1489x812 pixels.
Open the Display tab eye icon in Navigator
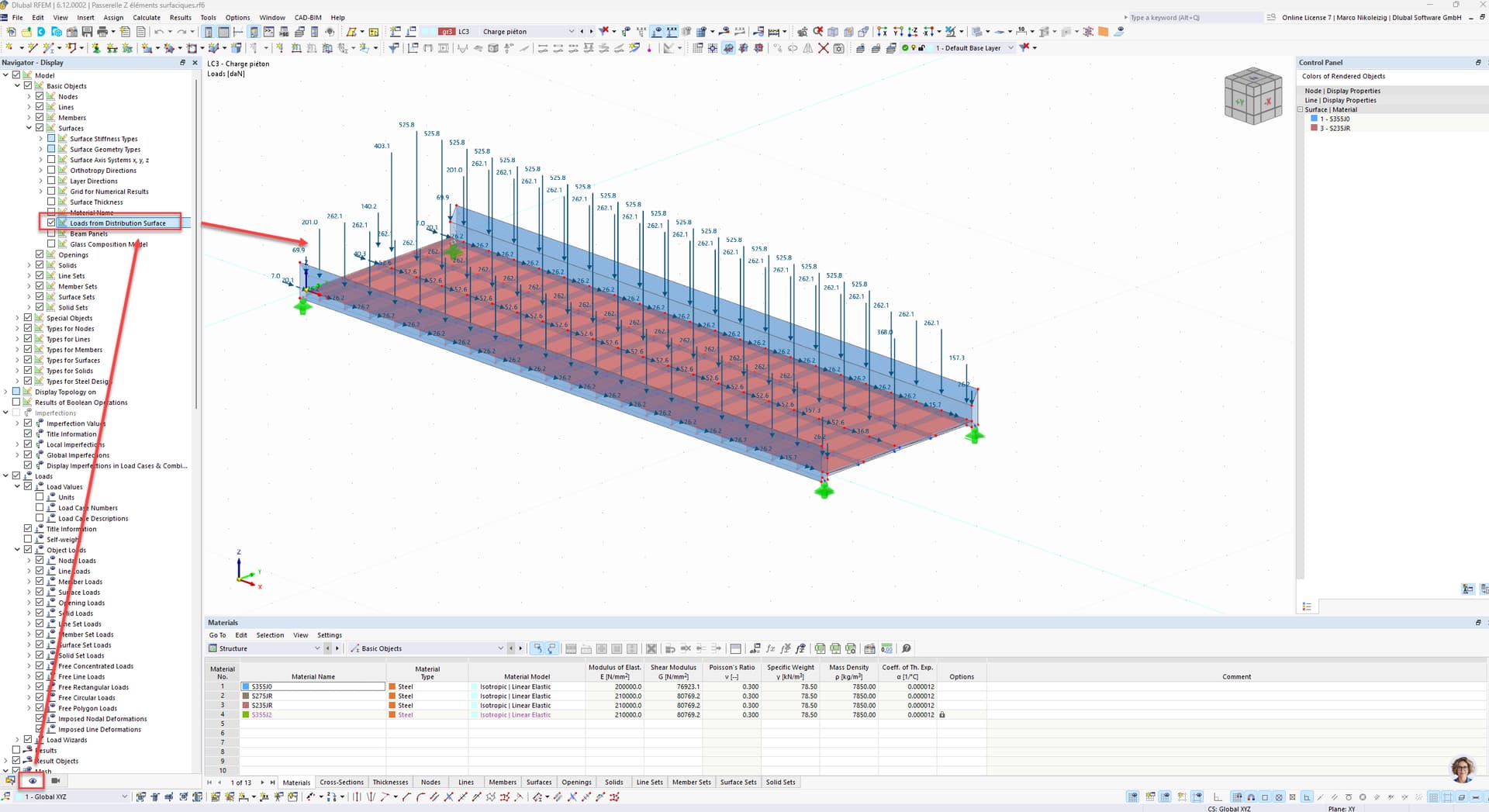click(x=32, y=781)
